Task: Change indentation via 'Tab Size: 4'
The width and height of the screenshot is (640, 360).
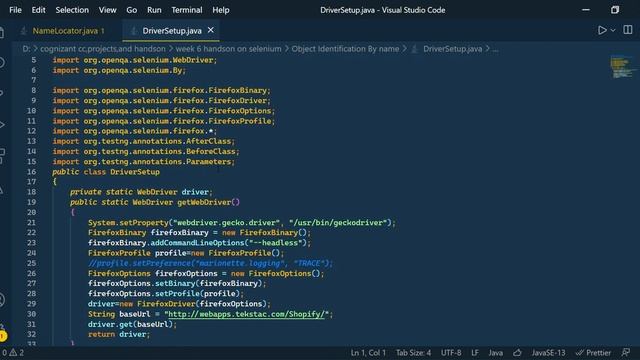Action: [x=413, y=353]
